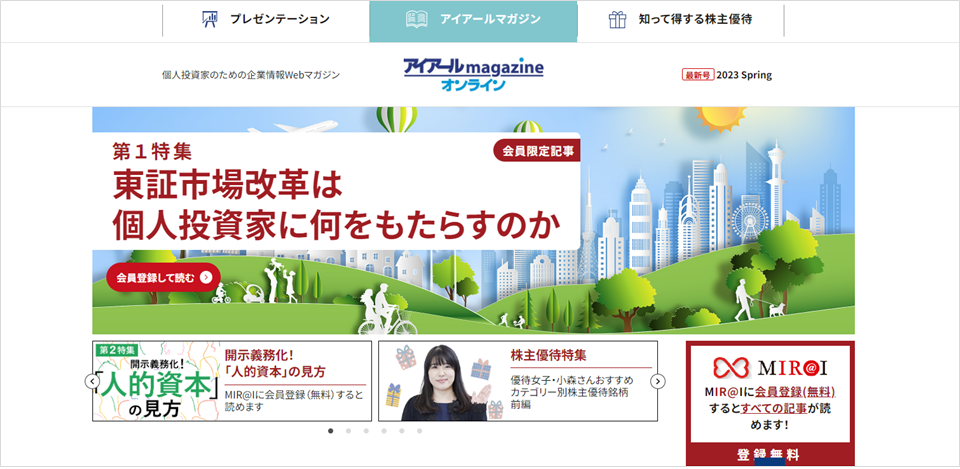
Task: Select the sixth carousel pagination dot
Action: pyautogui.click(x=419, y=431)
